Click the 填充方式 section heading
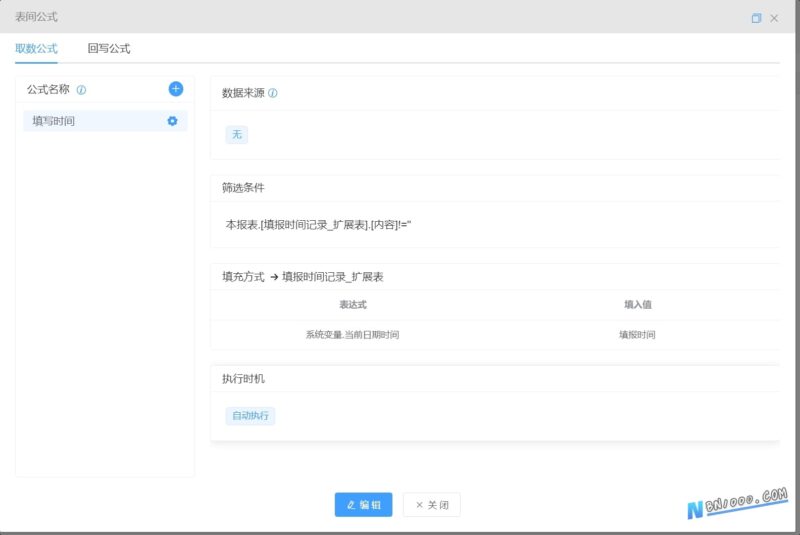 [x=243, y=276]
